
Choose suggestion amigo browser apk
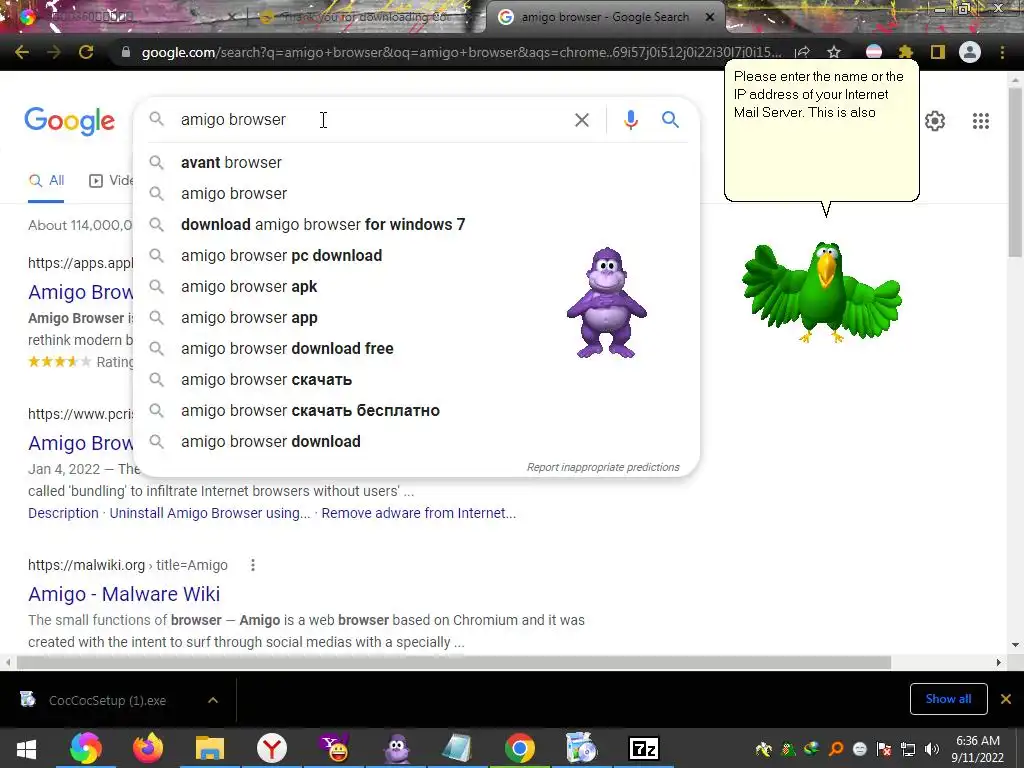point(416,287)
